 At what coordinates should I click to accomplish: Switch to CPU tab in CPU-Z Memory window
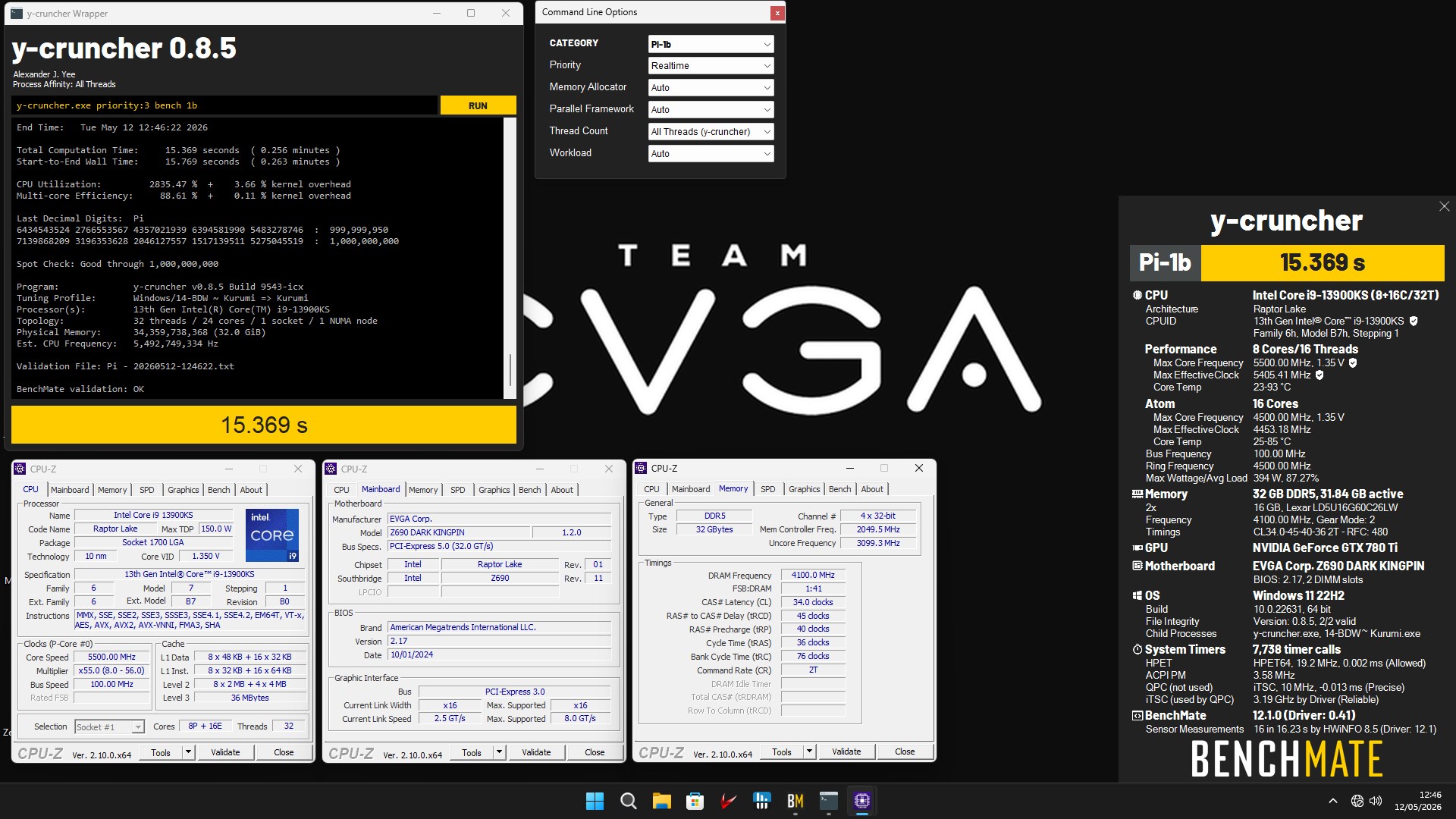(x=651, y=489)
